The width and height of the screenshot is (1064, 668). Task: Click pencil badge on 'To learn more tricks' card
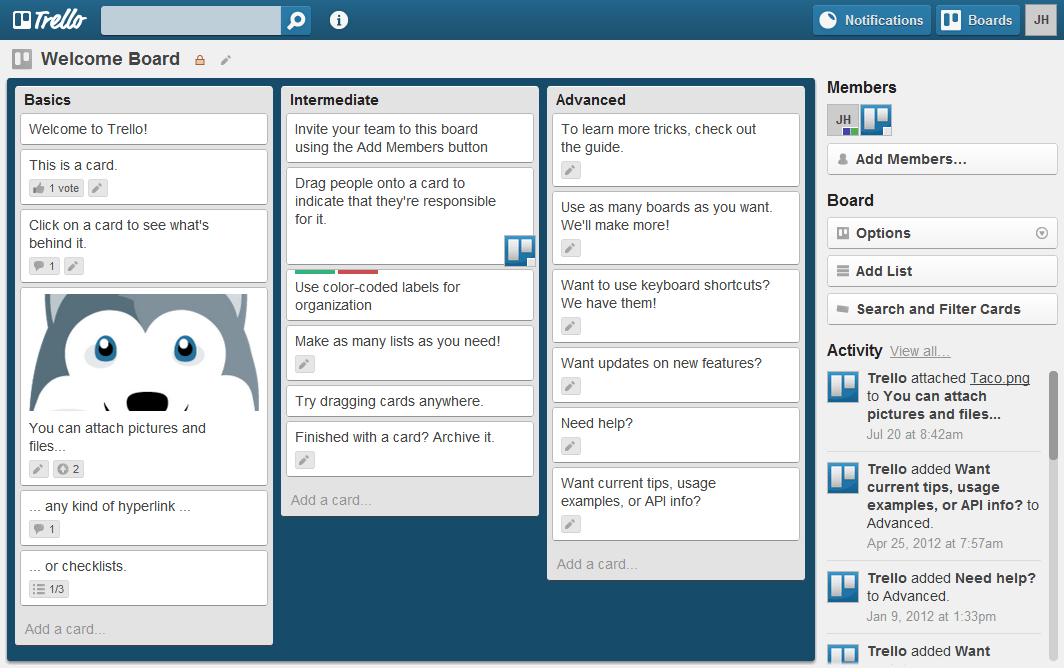[x=571, y=170]
